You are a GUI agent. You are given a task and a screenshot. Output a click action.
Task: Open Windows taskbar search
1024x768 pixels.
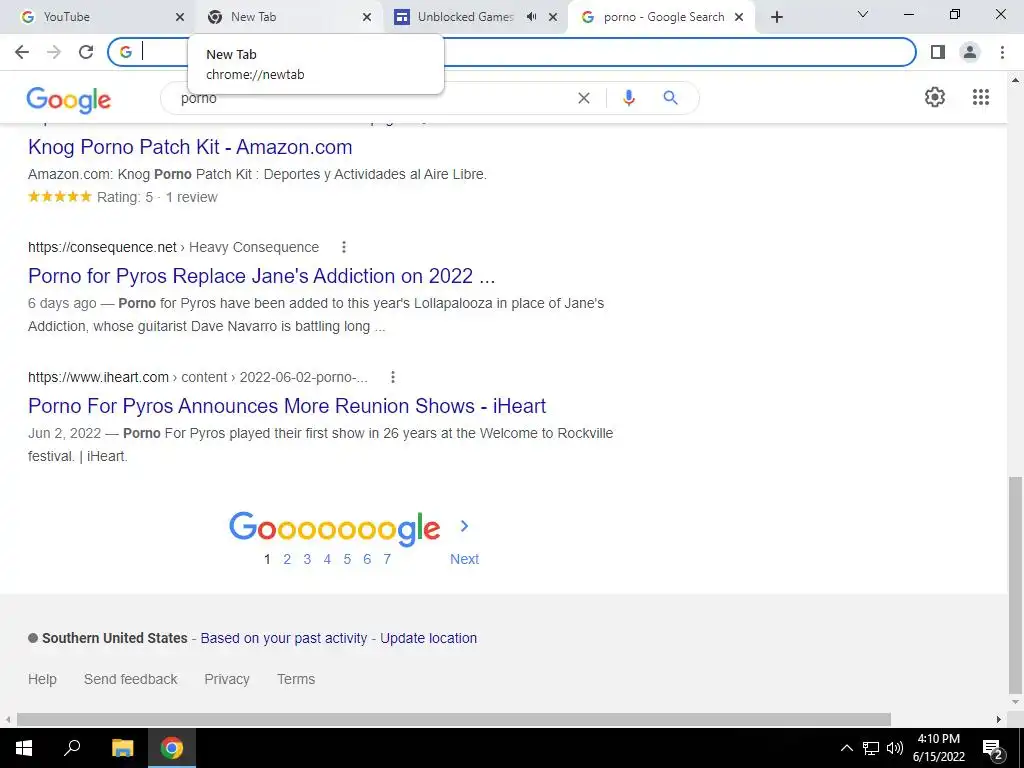point(72,748)
